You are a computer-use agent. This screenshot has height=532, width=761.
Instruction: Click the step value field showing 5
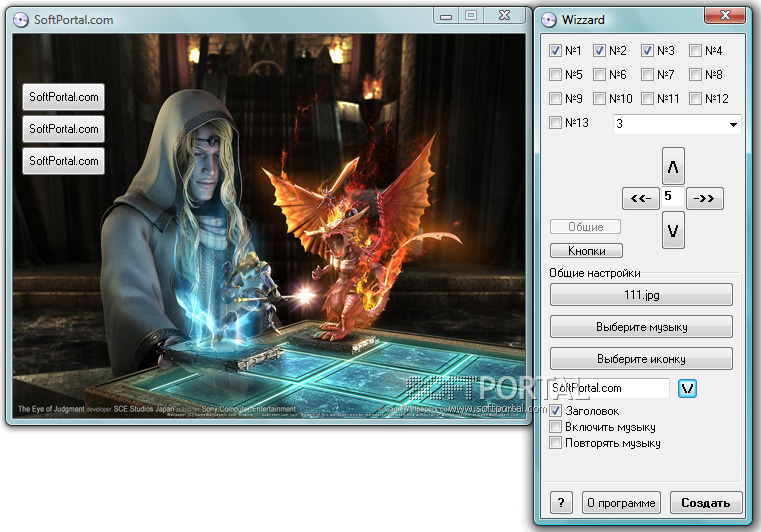pos(673,197)
